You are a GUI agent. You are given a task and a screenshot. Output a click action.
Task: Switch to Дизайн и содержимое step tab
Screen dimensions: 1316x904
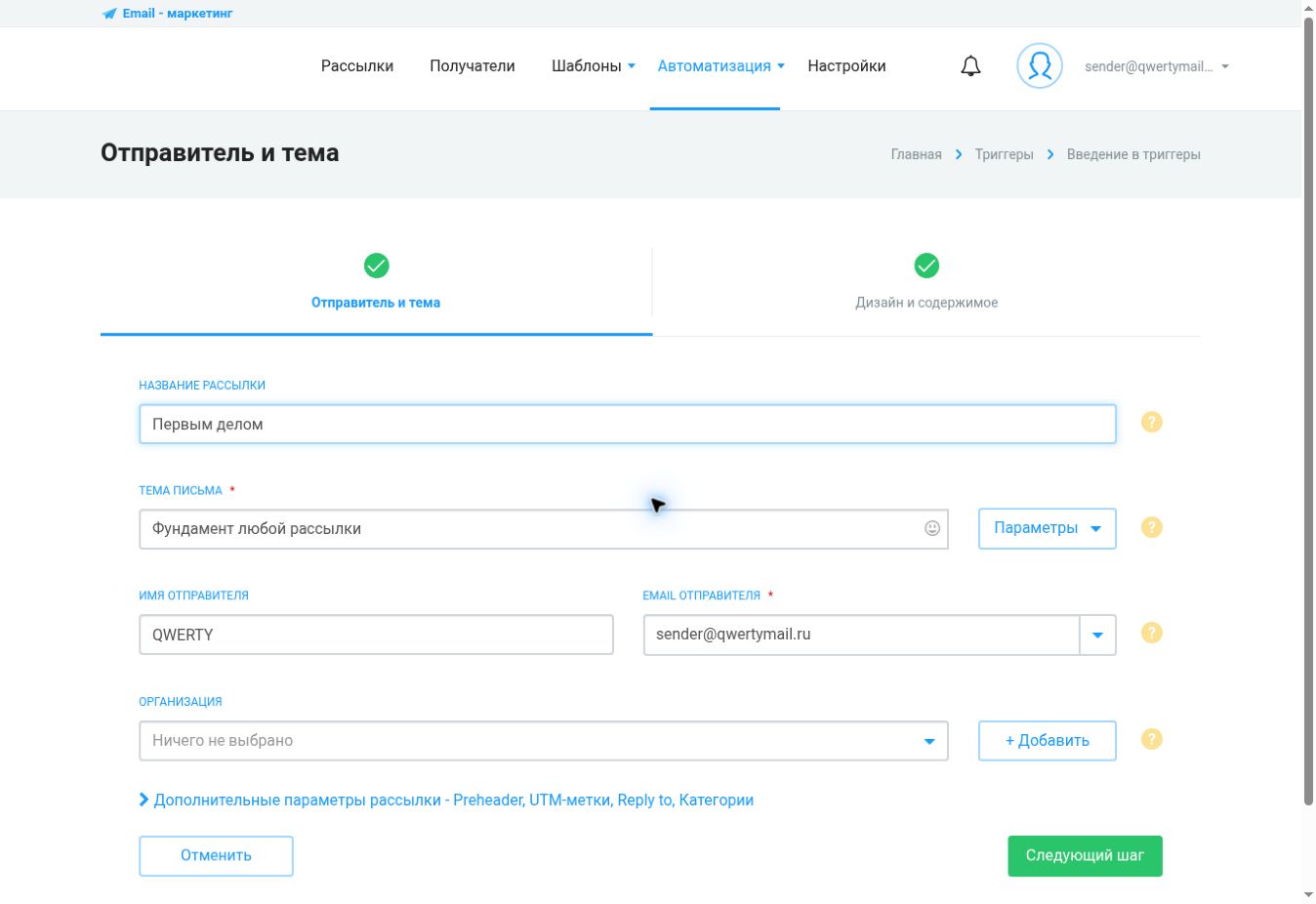click(926, 291)
